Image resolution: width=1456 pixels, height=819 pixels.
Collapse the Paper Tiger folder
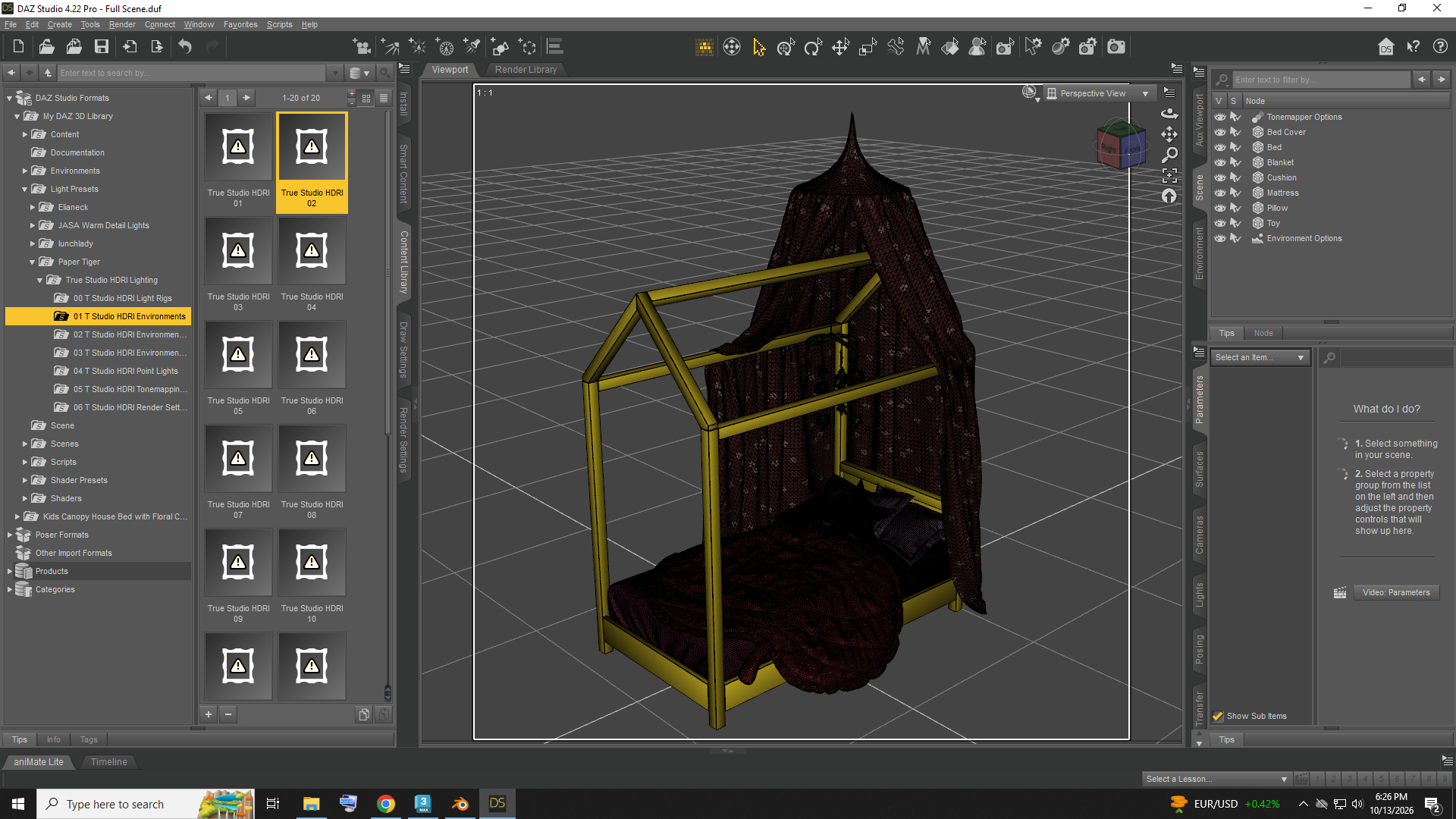coord(33,262)
